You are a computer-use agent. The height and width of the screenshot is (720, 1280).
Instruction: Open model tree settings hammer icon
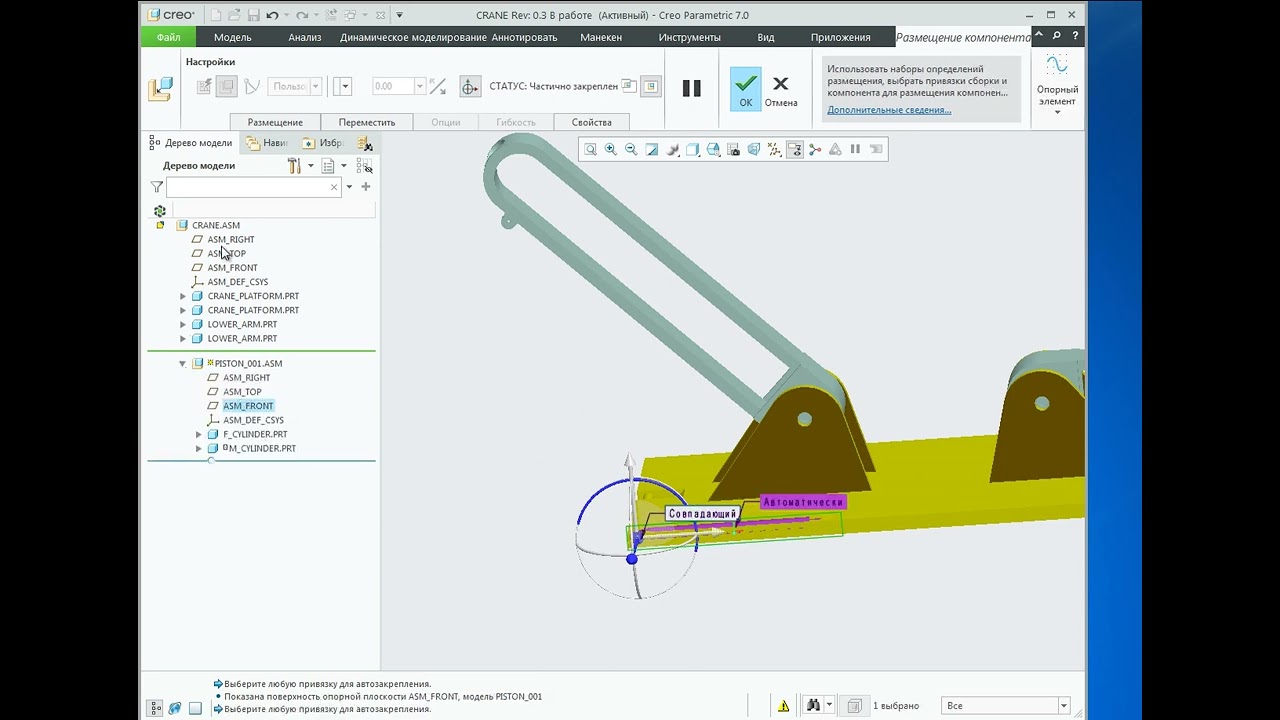(294, 165)
